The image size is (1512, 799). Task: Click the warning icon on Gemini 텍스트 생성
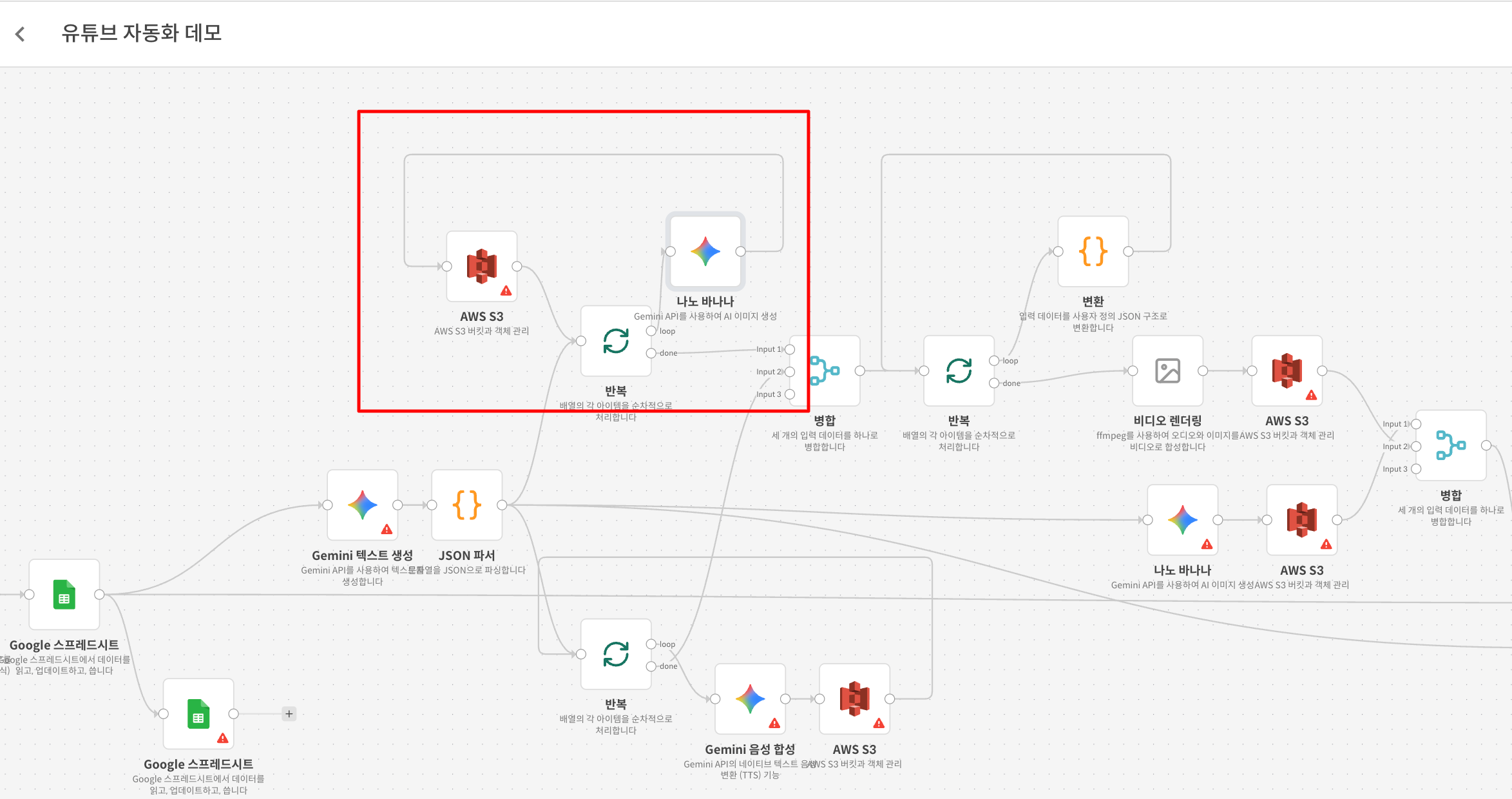(387, 530)
